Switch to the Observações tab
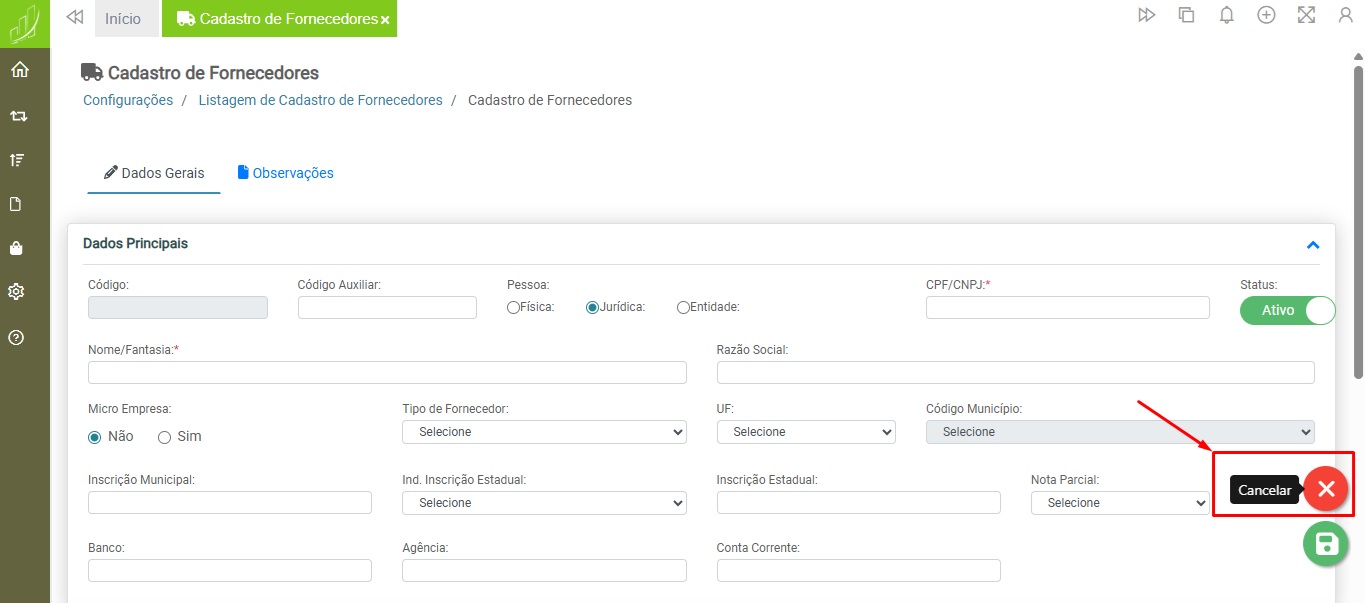This screenshot has width=1365, height=603. 286,173
